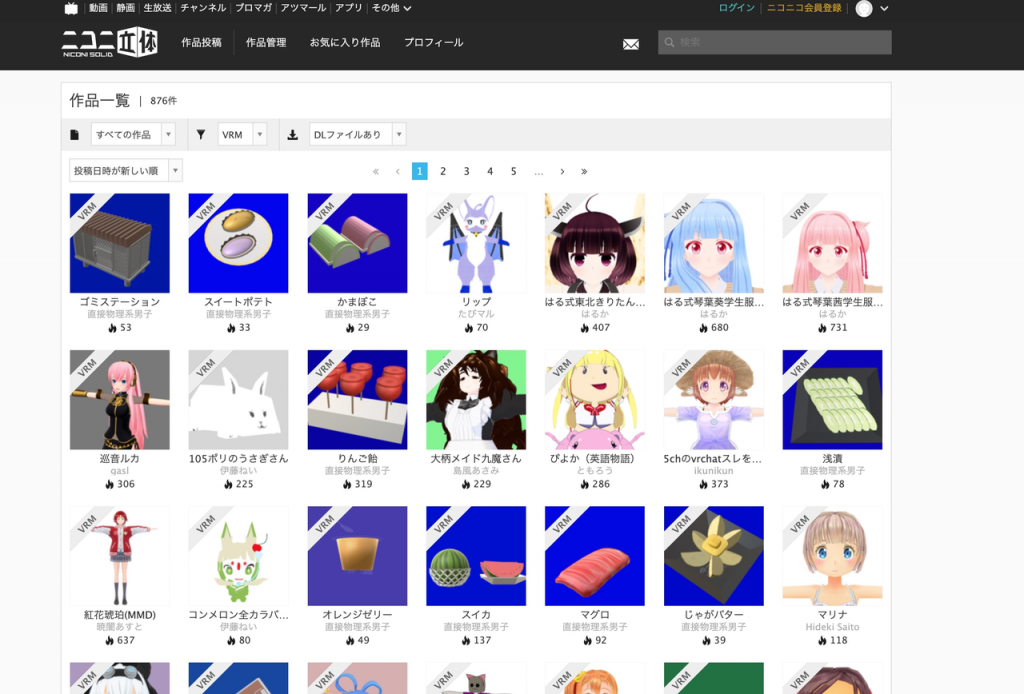Click author ikunikun link
1024x694 pixels.
[x=714, y=471]
